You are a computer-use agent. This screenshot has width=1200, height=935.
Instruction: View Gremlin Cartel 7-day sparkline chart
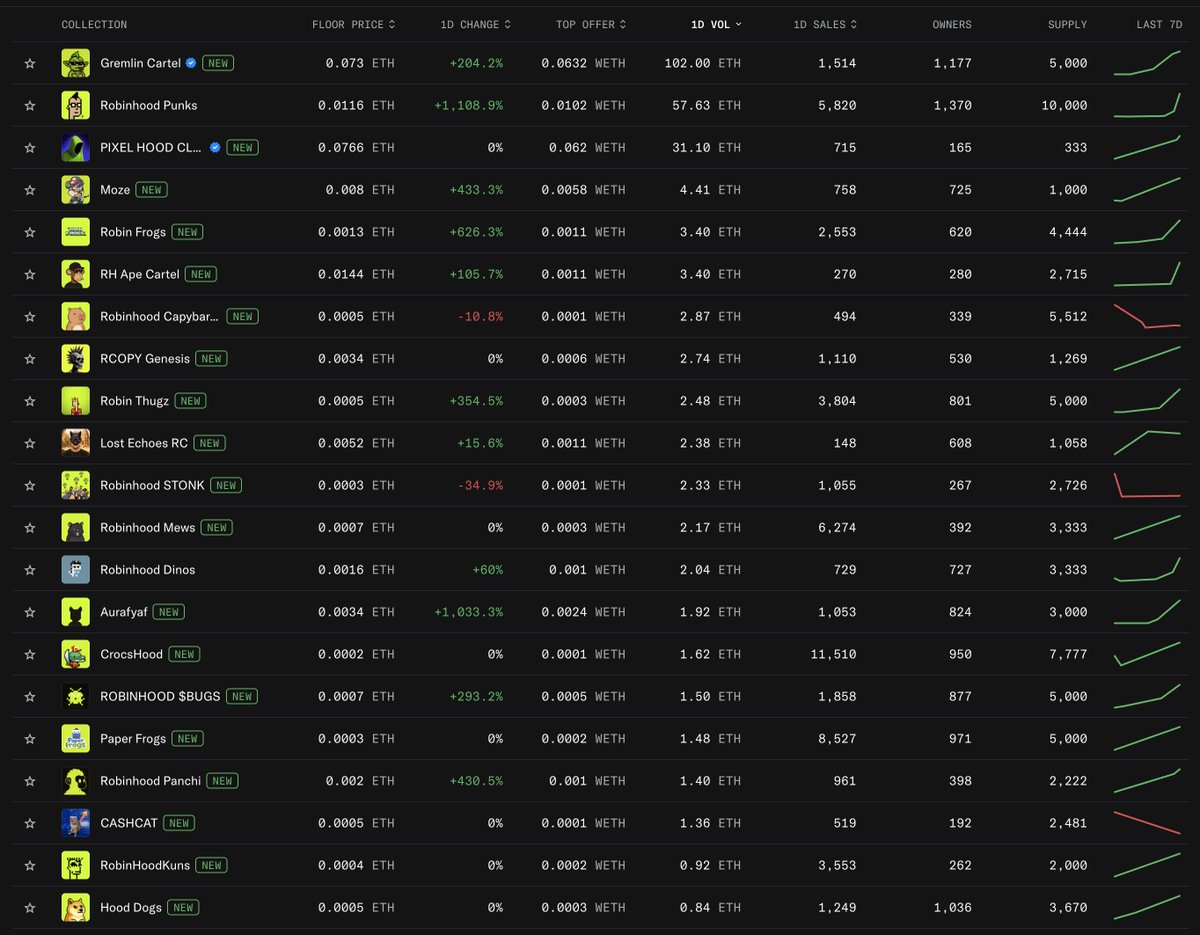point(1147,63)
